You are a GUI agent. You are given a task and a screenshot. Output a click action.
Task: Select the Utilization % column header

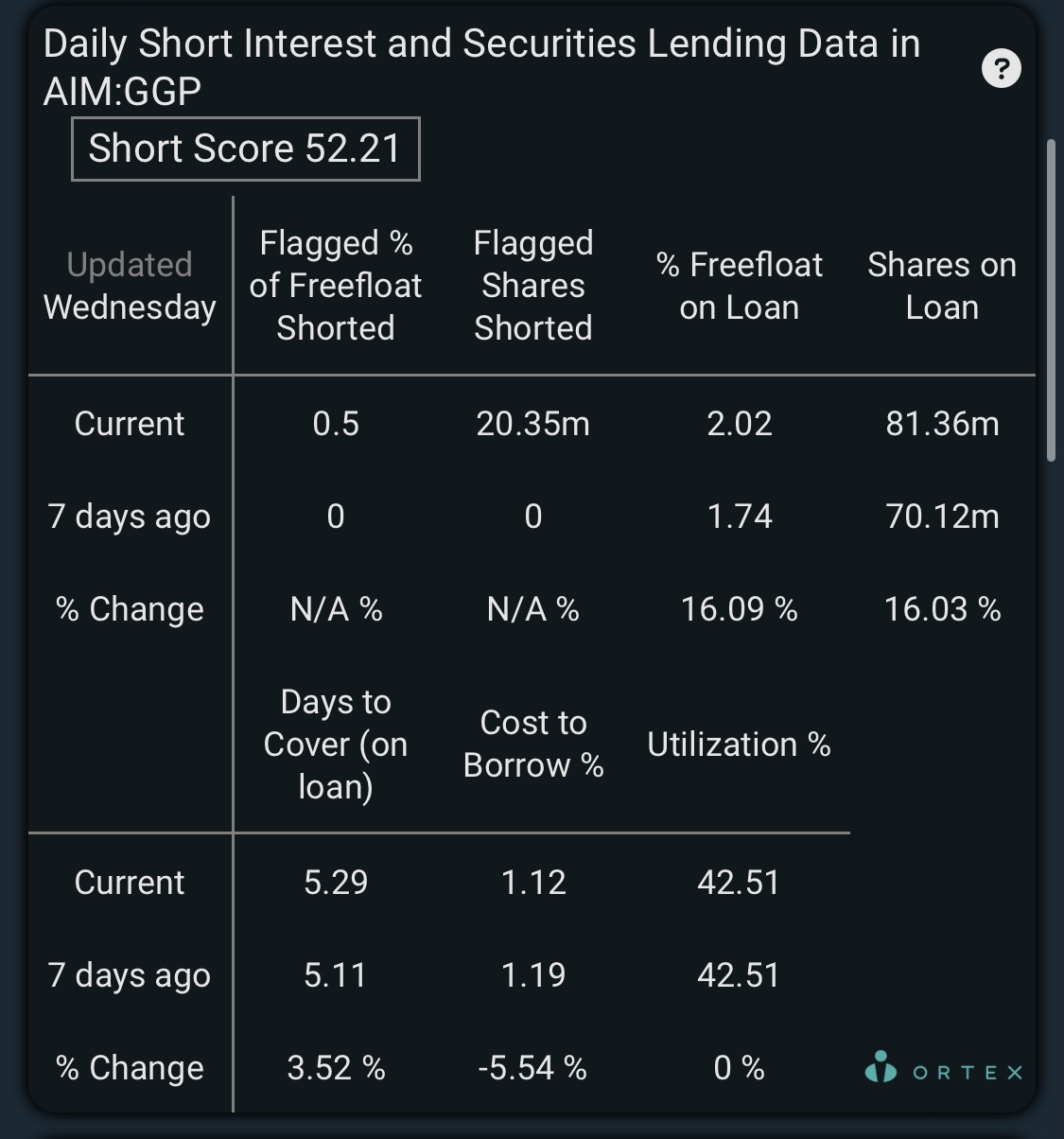pyautogui.click(x=739, y=745)
